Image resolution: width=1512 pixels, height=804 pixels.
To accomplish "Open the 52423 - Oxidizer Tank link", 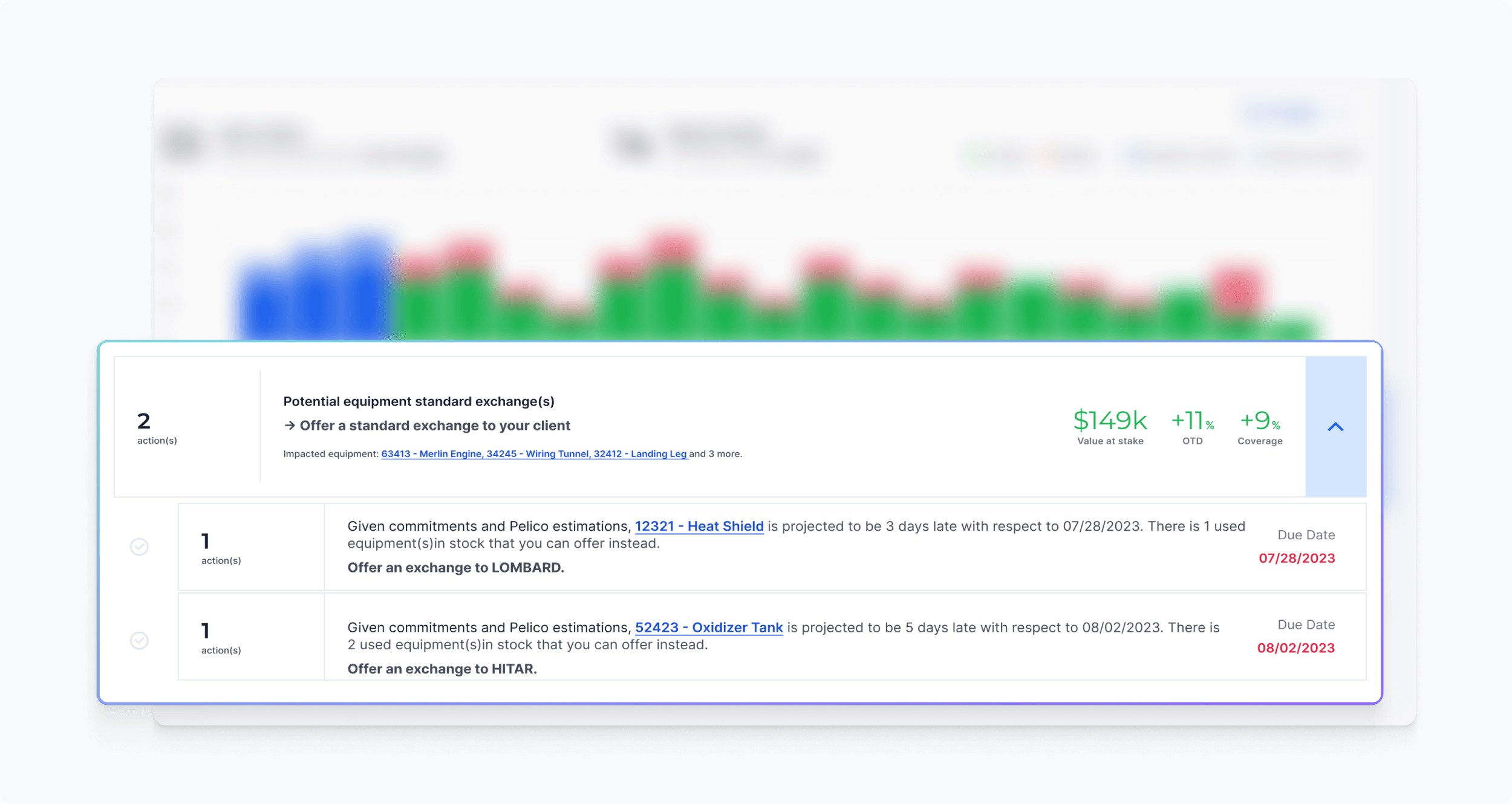I will click(x=709, y=627).
